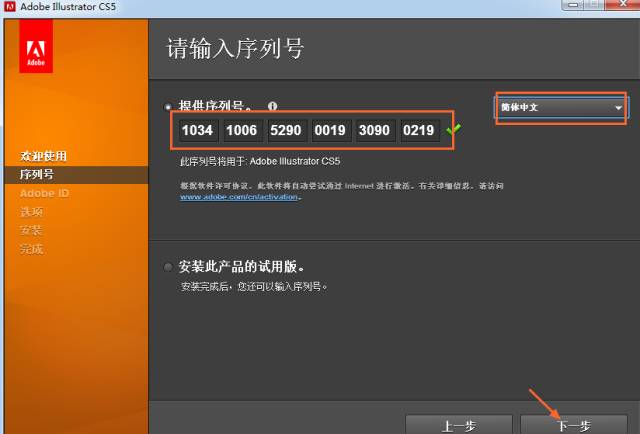This screenshot has width=640, height=434.
Task: Open the 简体中文 language dropdown
Action: 562,107
